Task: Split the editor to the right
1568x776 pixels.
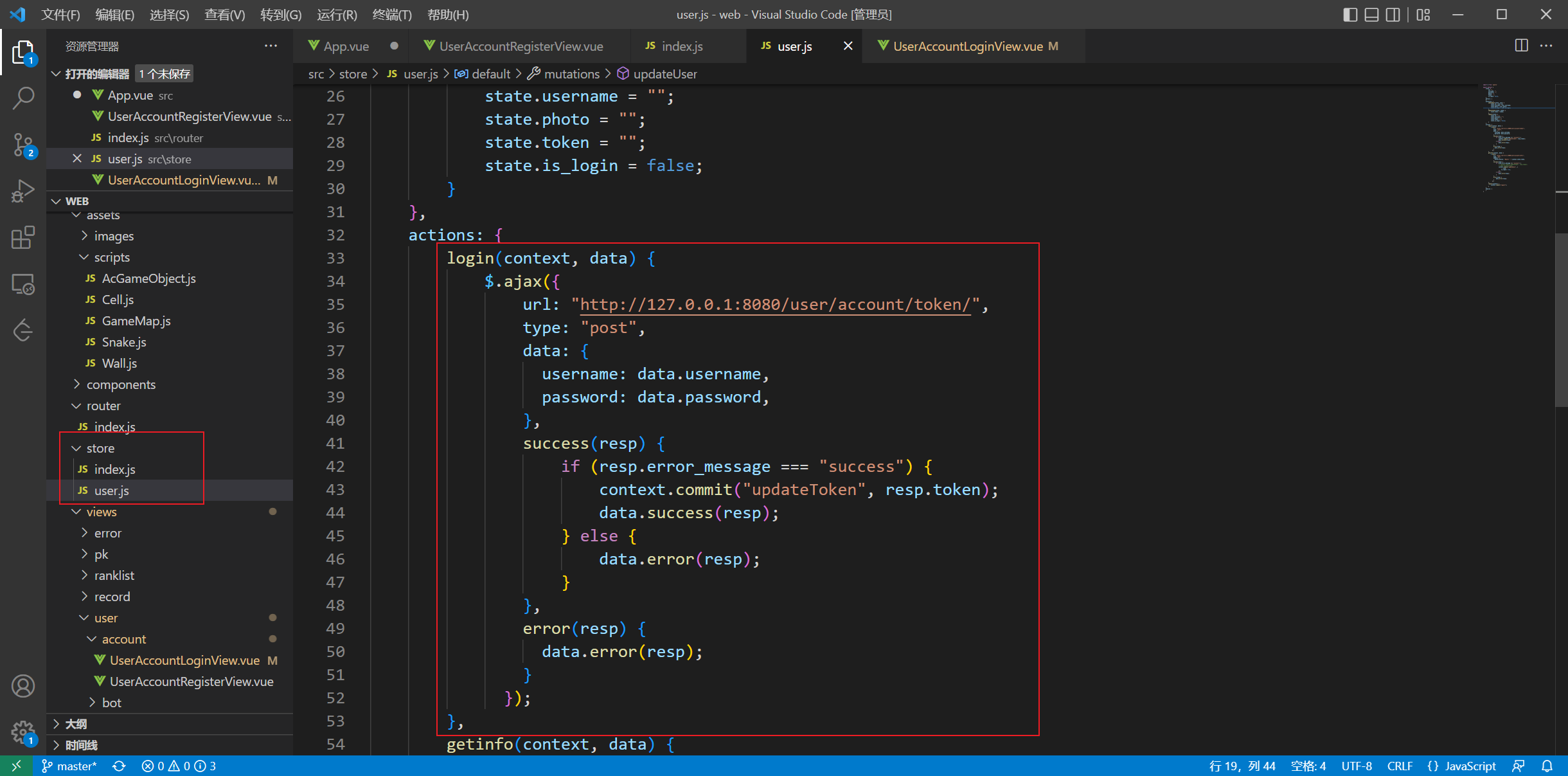Action: click(x=1521, y=46)
